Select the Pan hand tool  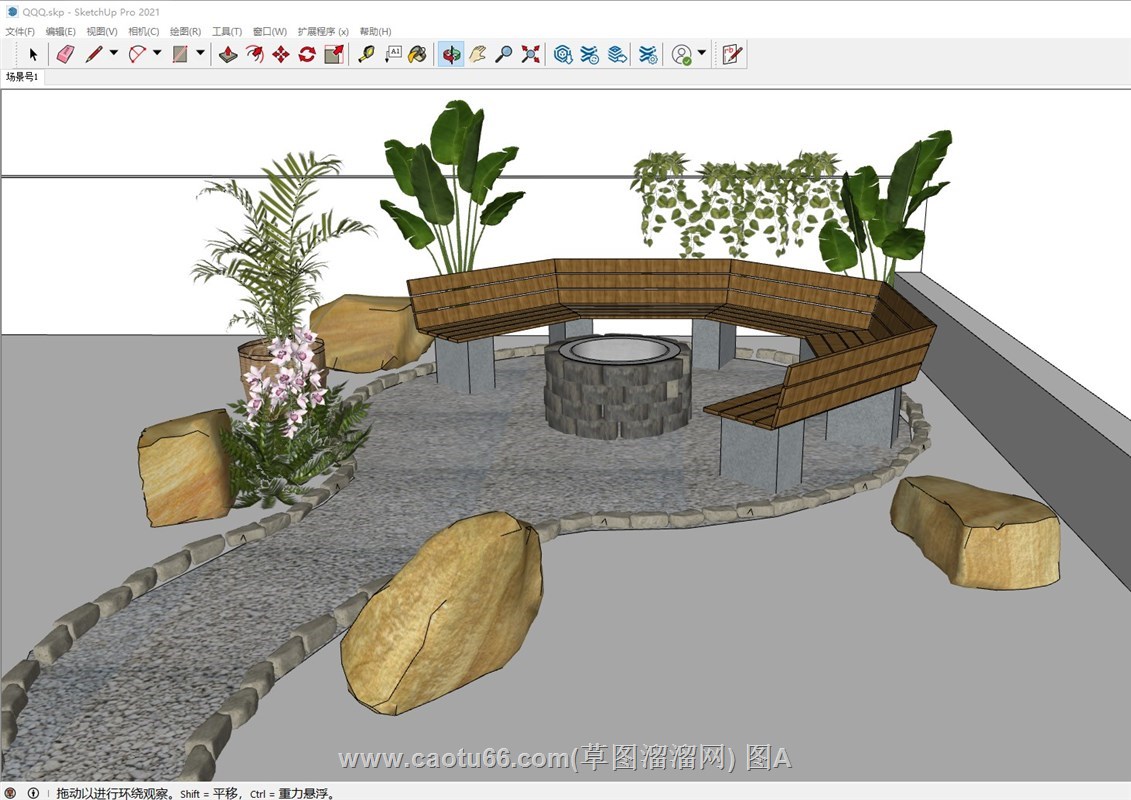pyautogui.click(x=478, y=54)
